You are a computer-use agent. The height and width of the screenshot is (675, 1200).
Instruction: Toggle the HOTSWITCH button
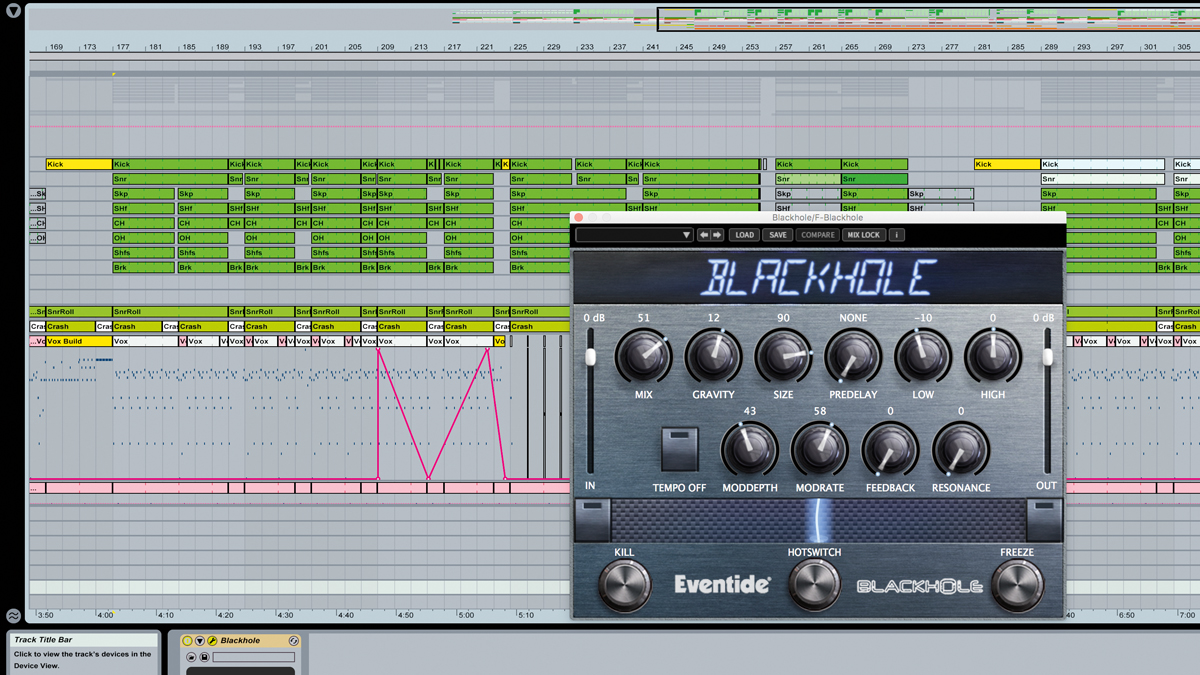pyautogui.click(x=814, y=583)
